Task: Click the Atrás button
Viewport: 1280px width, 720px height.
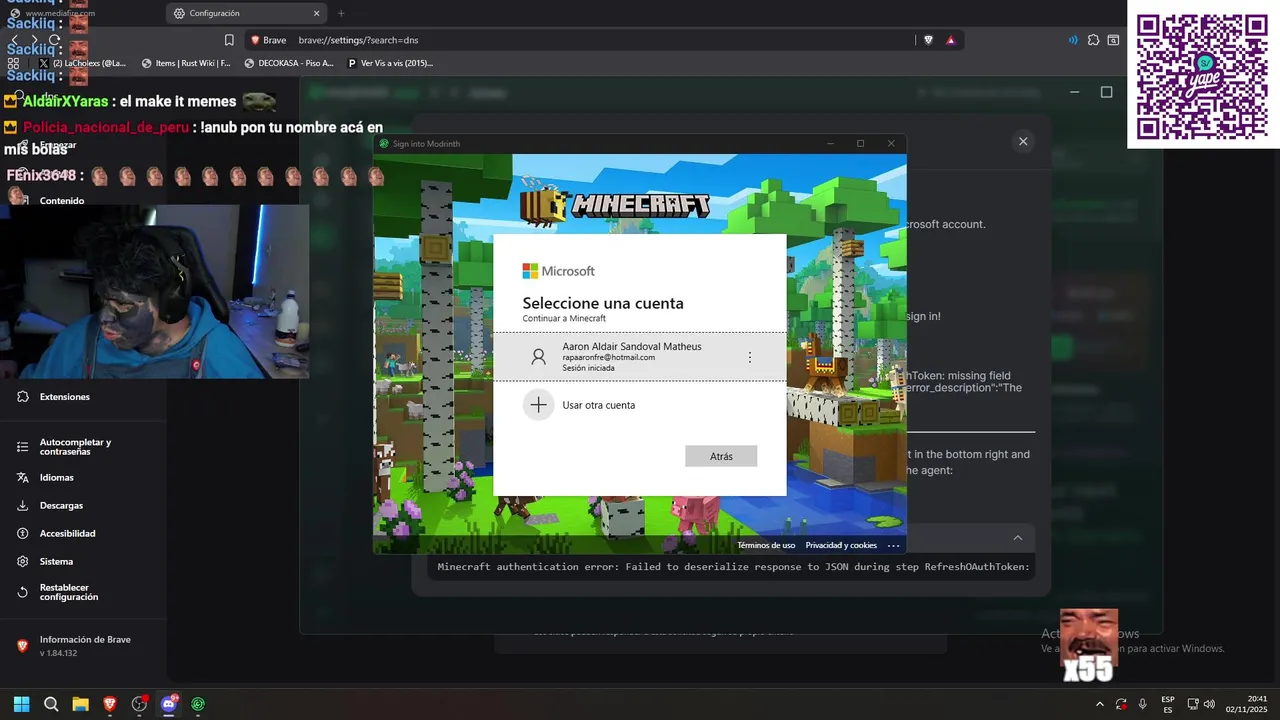Action: pyautogui.click(x=721, y=456)
